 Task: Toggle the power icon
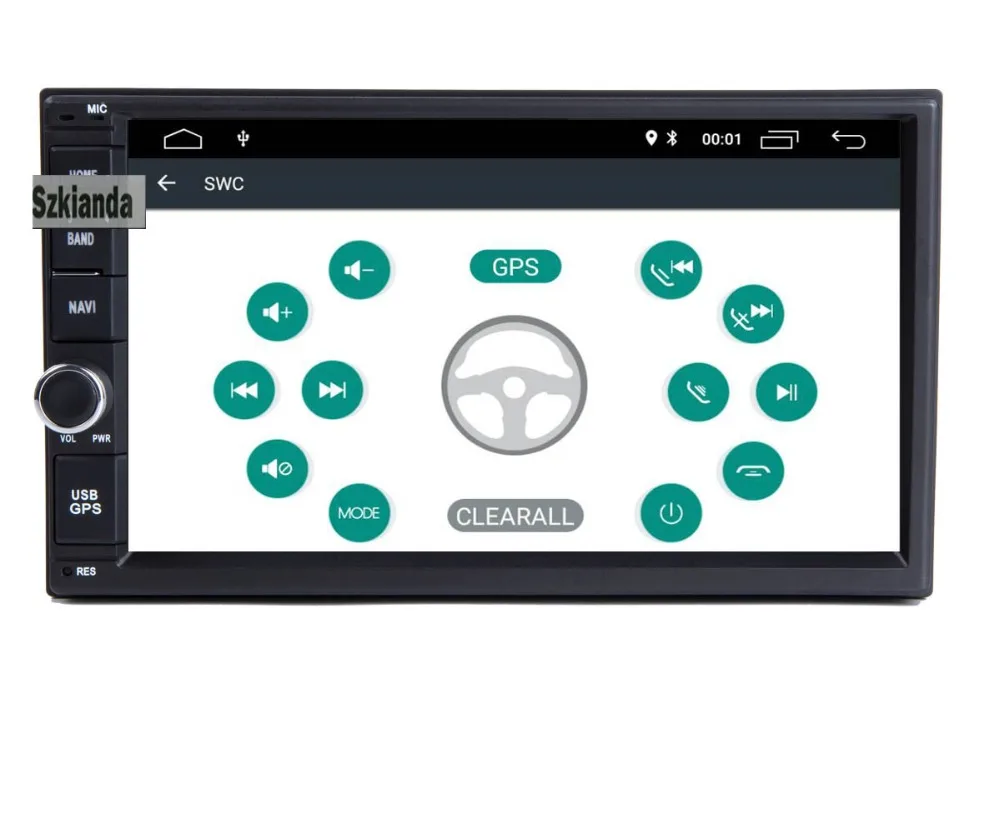[670, 513]
